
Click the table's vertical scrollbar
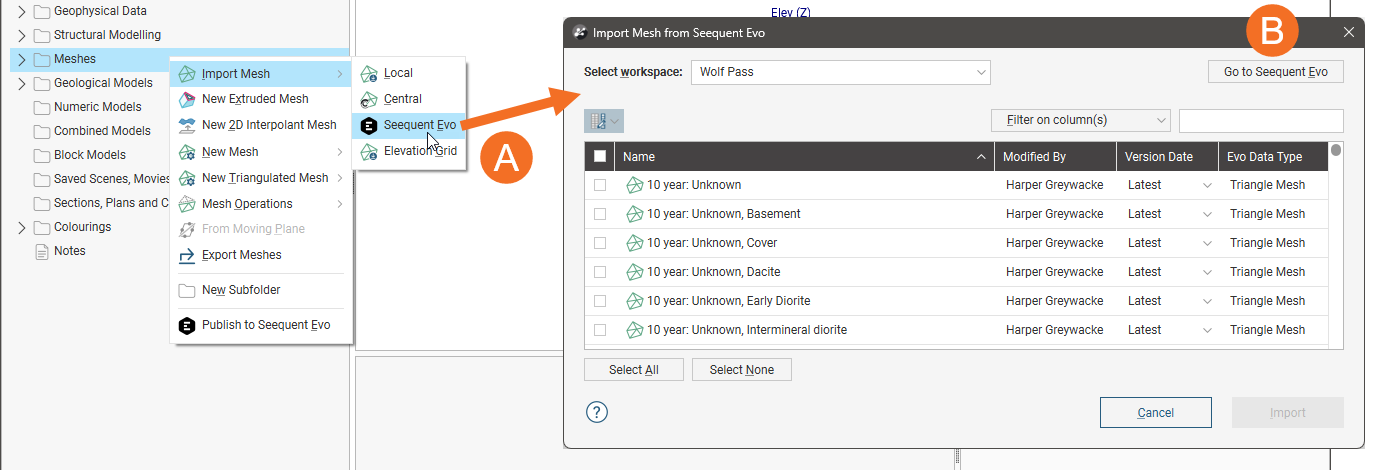point(1336,245)
